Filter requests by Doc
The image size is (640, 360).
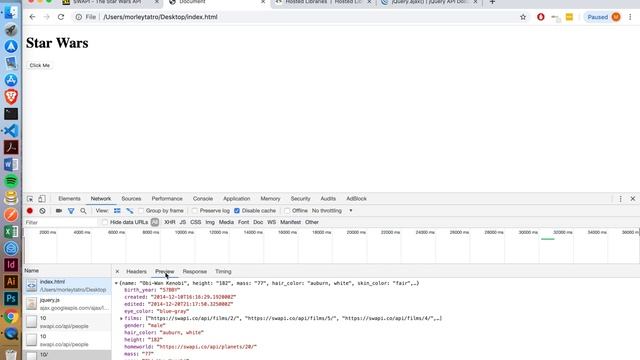tap(258, 222)
